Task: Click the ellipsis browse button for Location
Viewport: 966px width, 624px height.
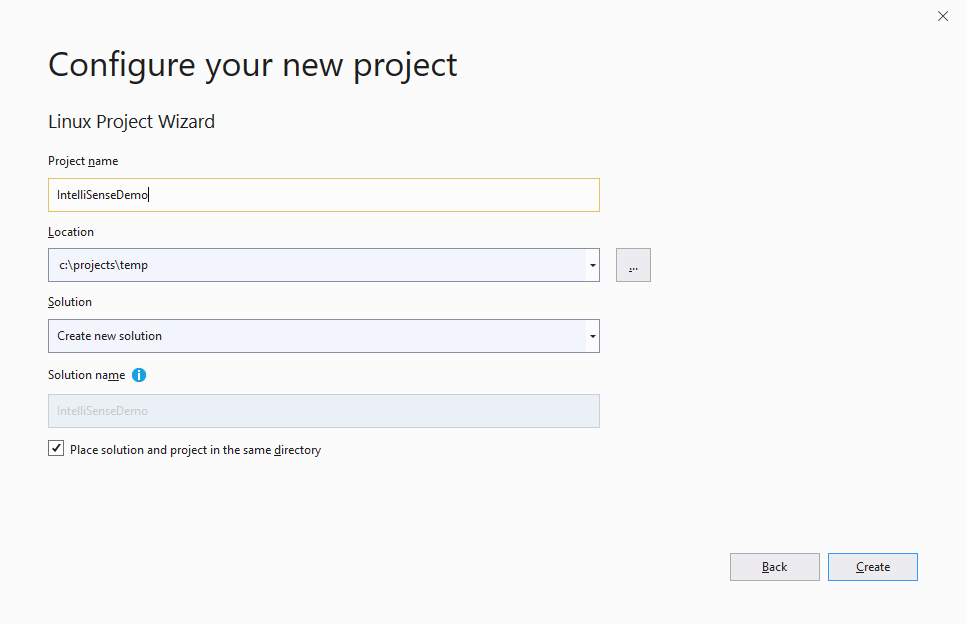Action: point(633,265)
